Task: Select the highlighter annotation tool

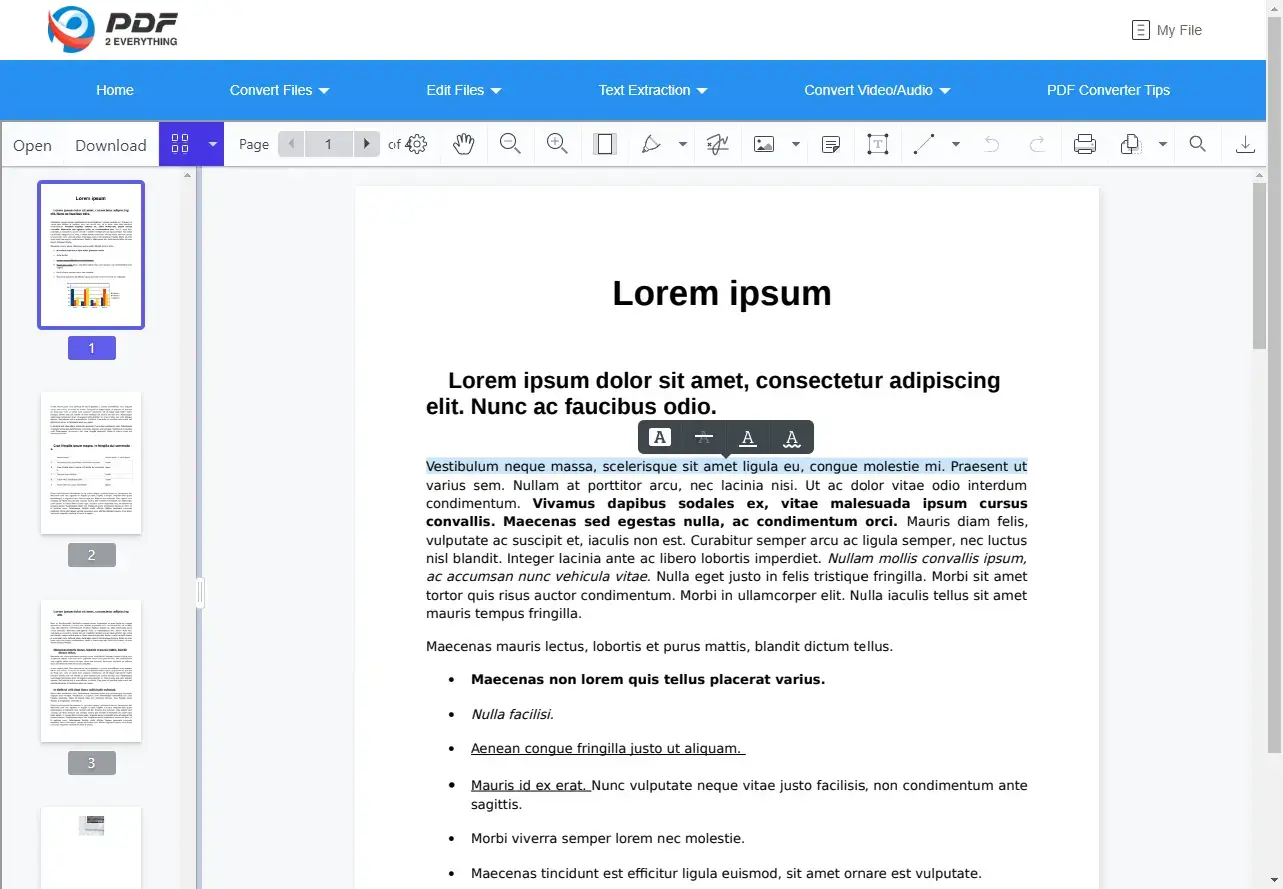Action: point(651,144)
